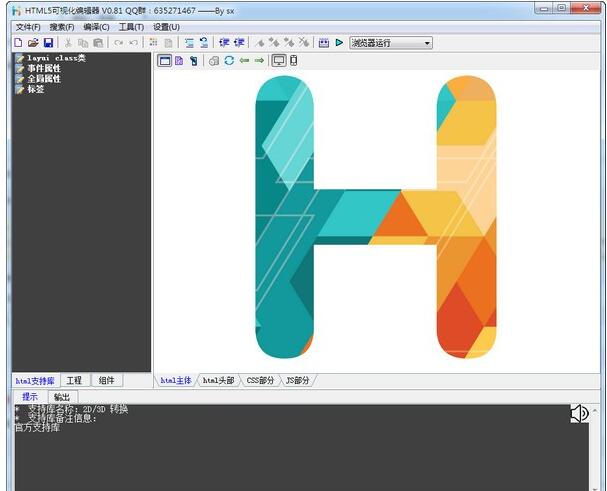Screen dimensions: 607x491
Task: Click the Save disk icon
Action: point(48,43)
